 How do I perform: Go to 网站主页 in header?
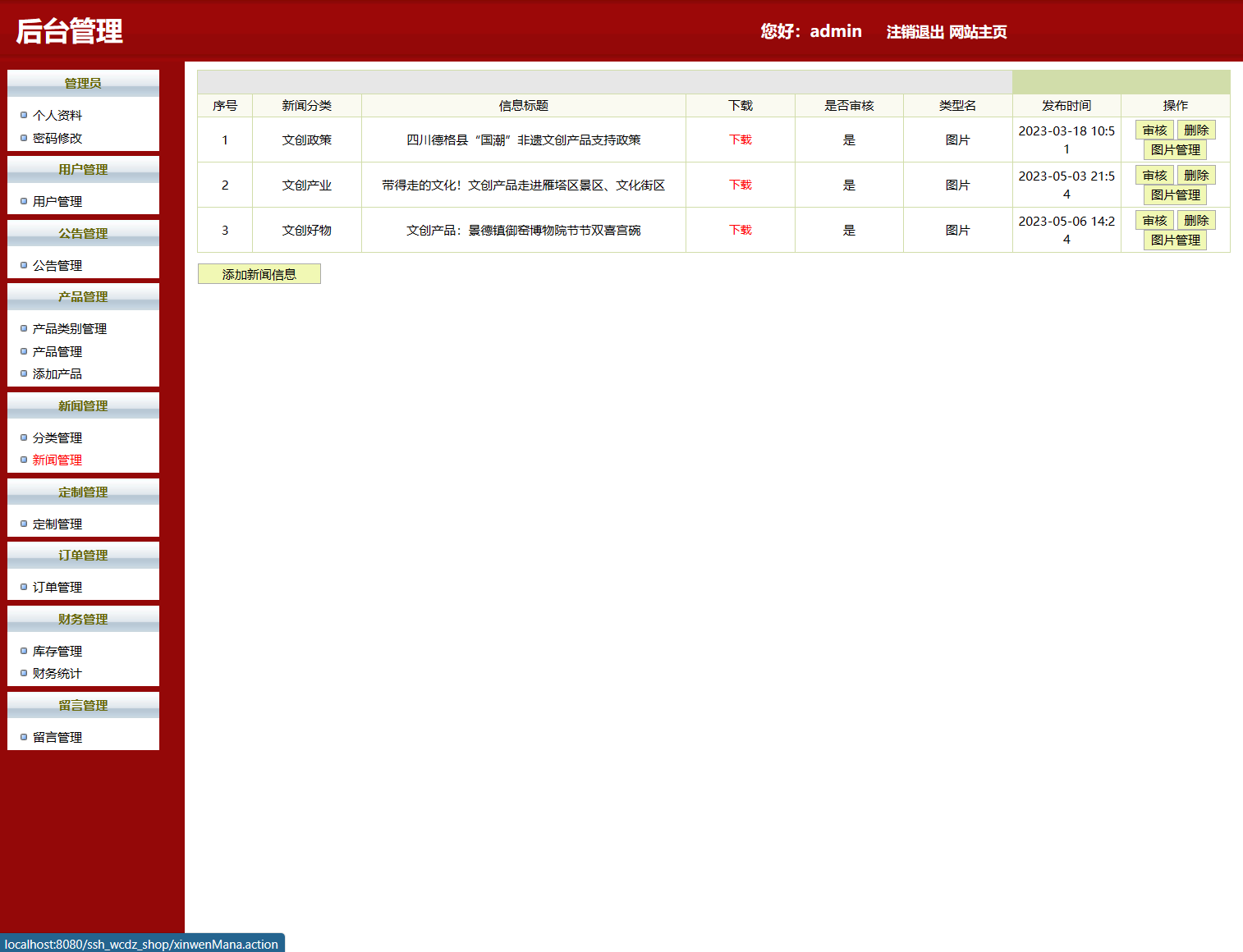coord(978,32)
